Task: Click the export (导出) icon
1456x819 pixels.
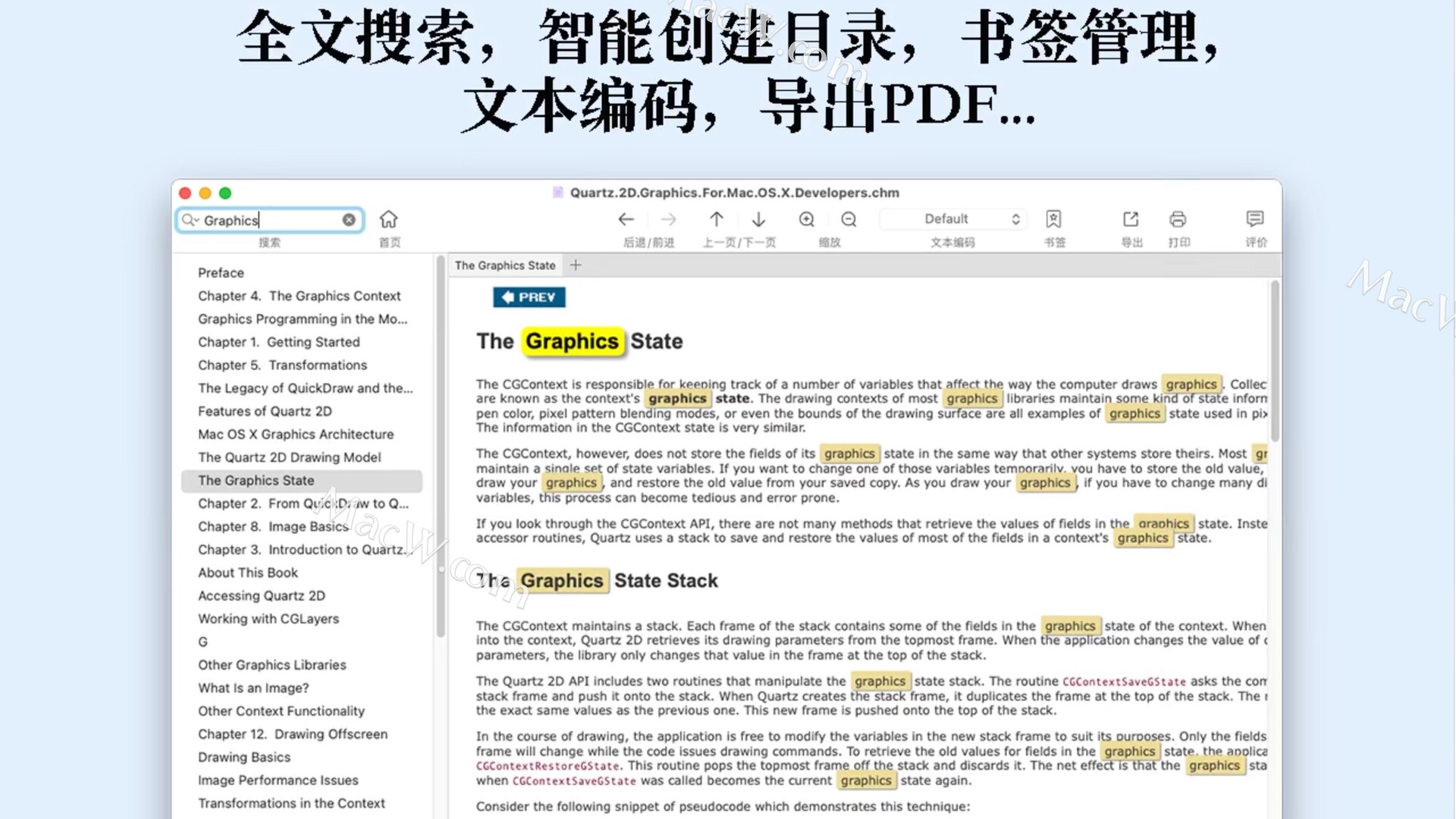Action: point(1131,219)
